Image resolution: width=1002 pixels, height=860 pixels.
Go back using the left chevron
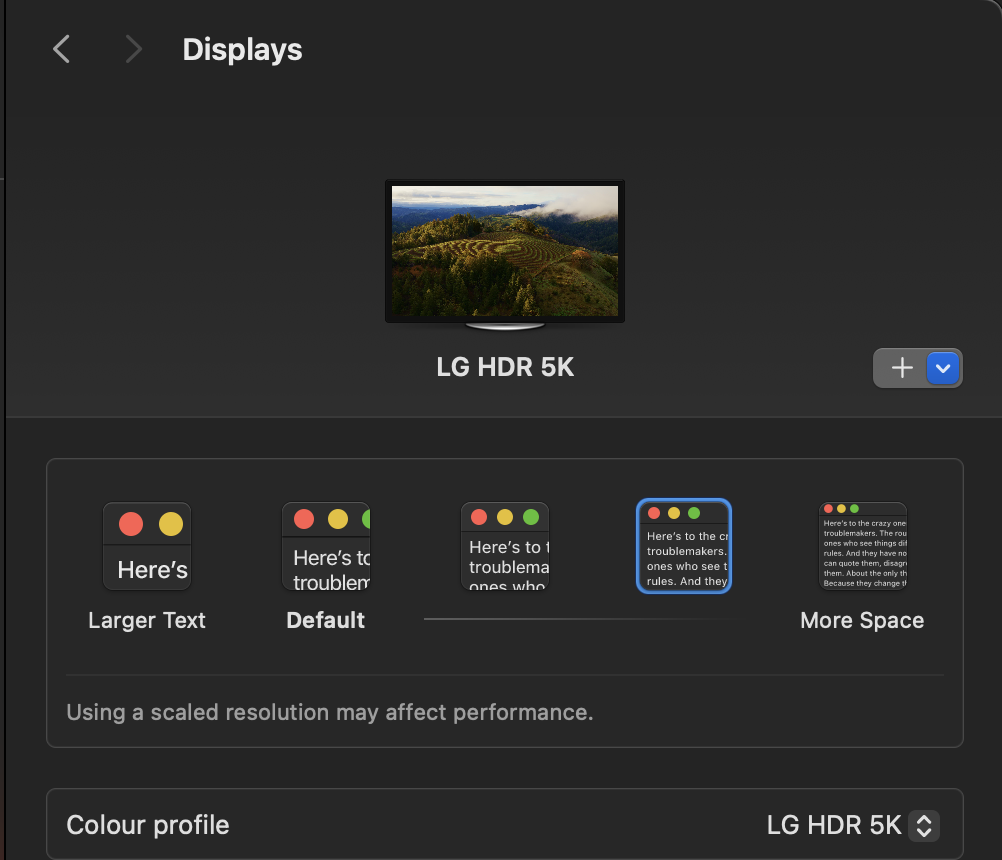pyautogui.click(x=61, y=49)
